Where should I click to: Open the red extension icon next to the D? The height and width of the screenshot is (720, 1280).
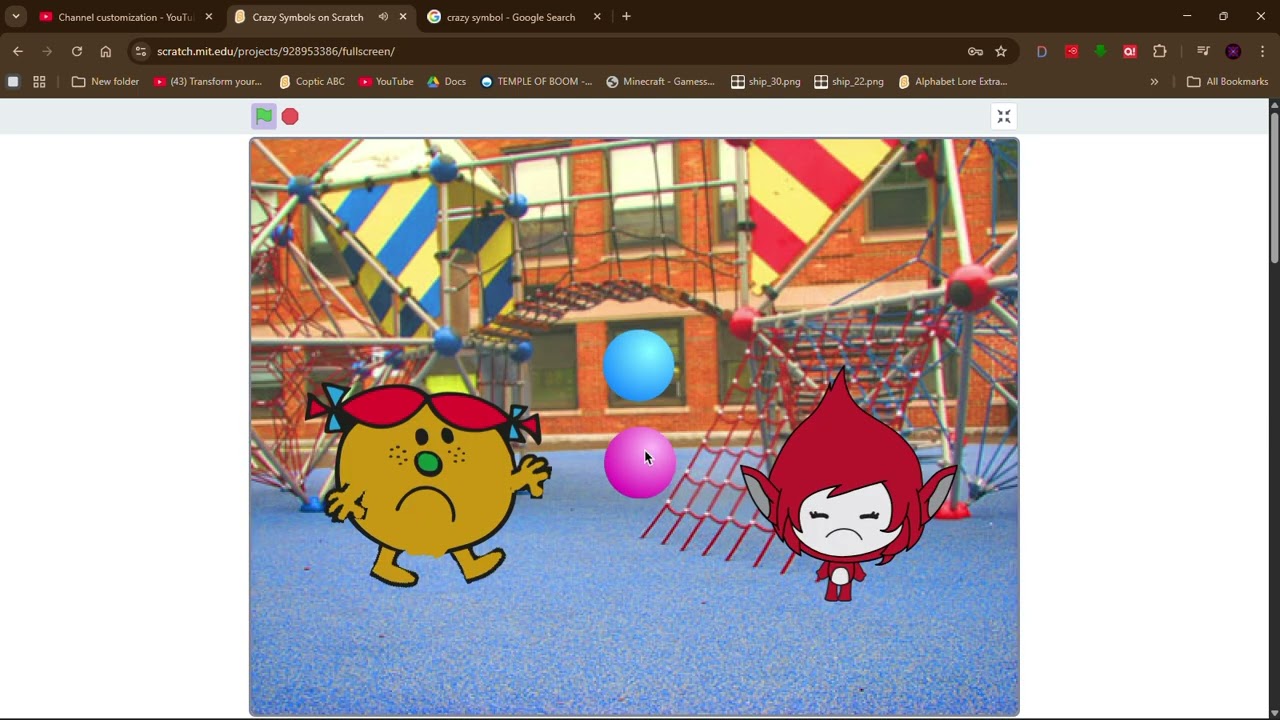click(1072, 51)
